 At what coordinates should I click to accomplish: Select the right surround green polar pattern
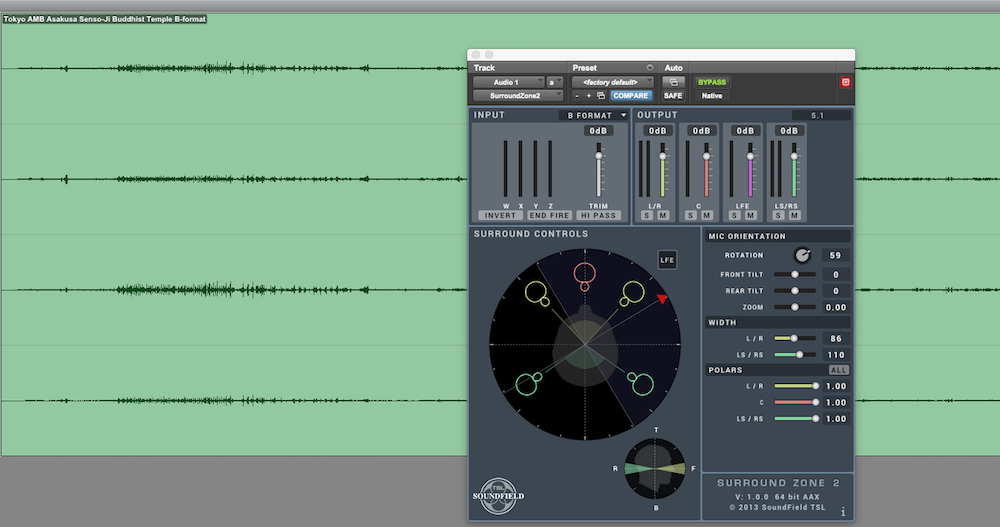tap(640, 383)
